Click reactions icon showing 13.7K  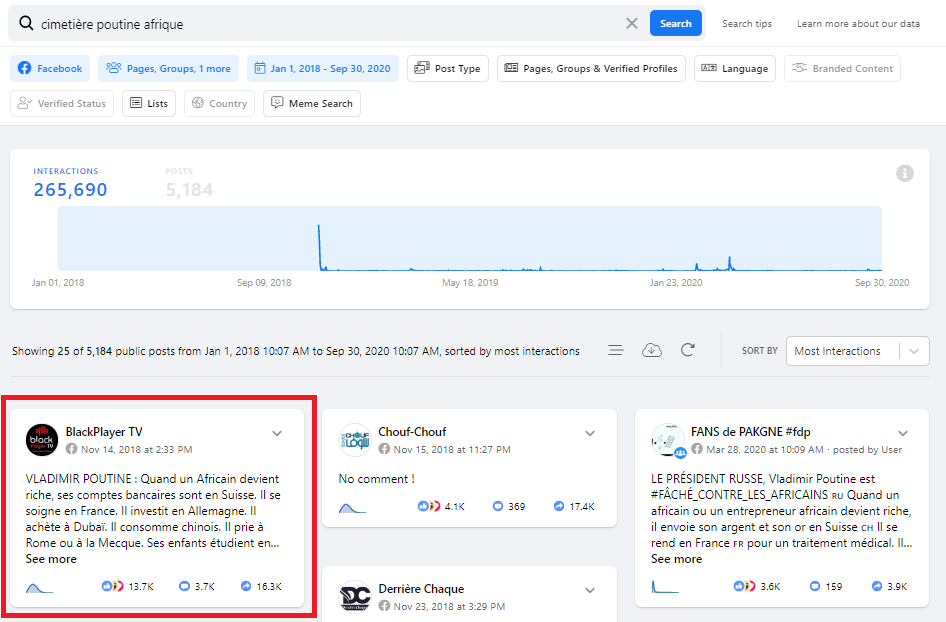112,586
